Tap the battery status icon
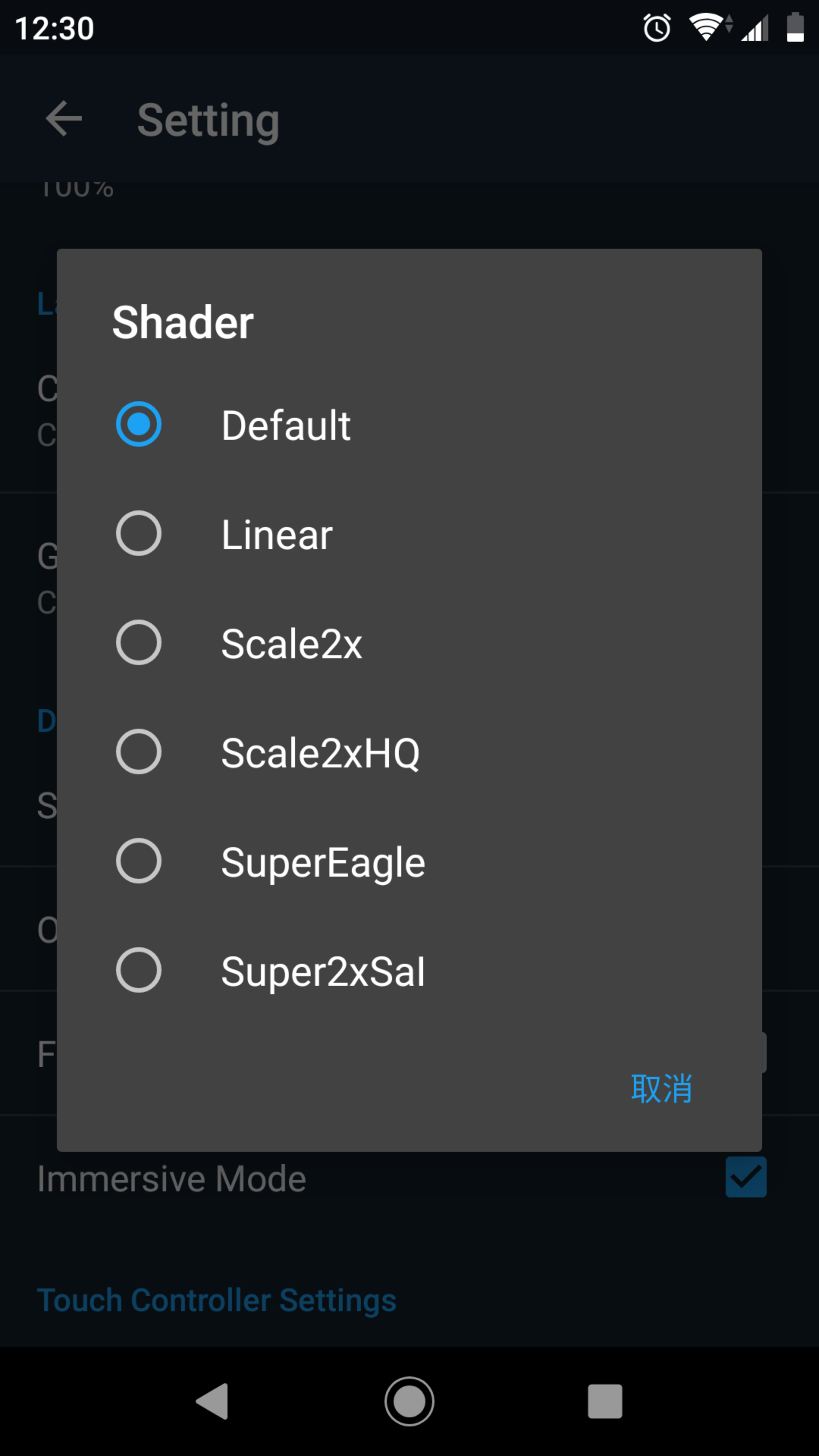Screen dimensions: 819x1456 (x=795, y=28)
